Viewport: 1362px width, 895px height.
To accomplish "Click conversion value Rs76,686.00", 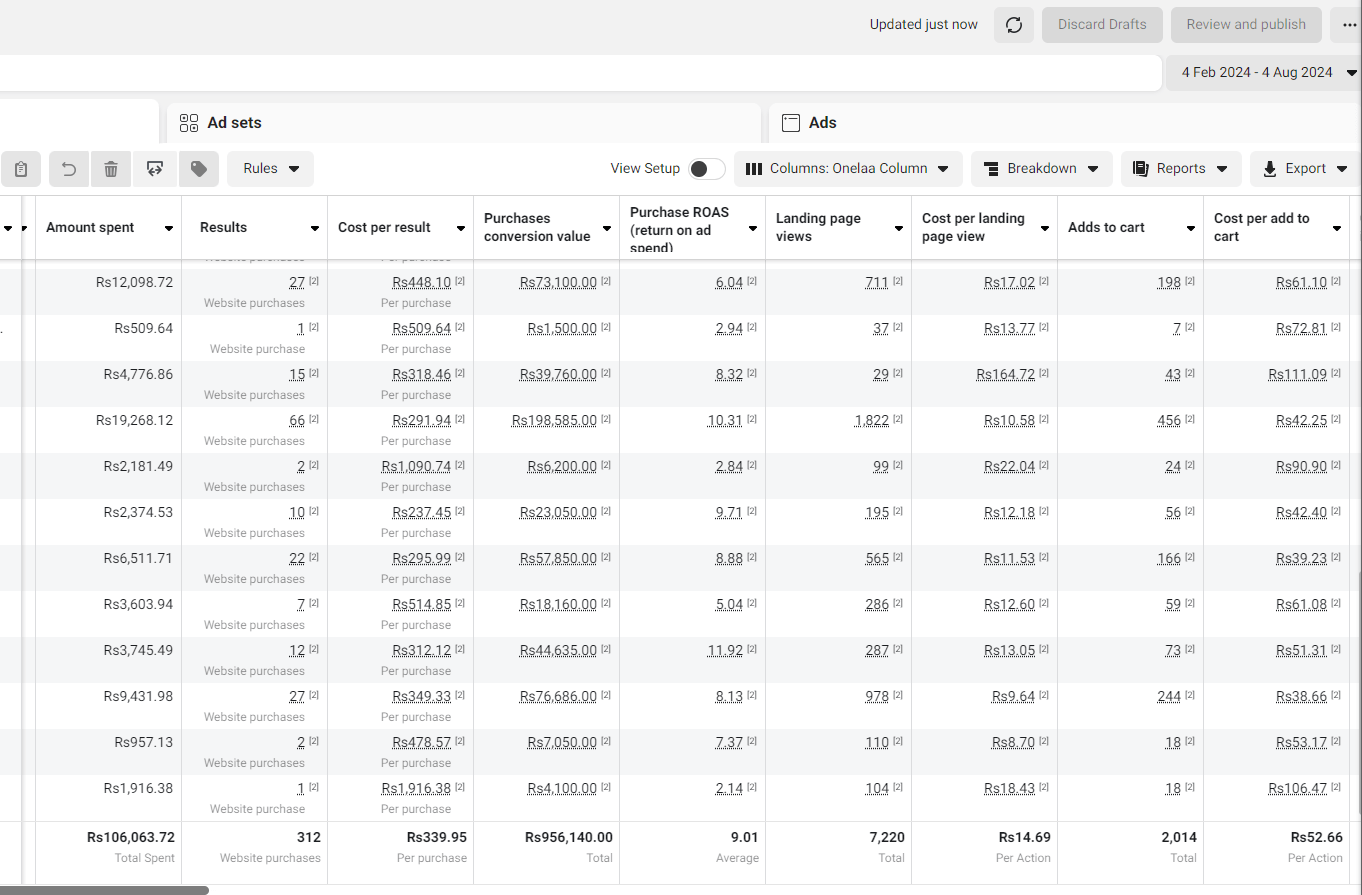I will pos(558,697).
